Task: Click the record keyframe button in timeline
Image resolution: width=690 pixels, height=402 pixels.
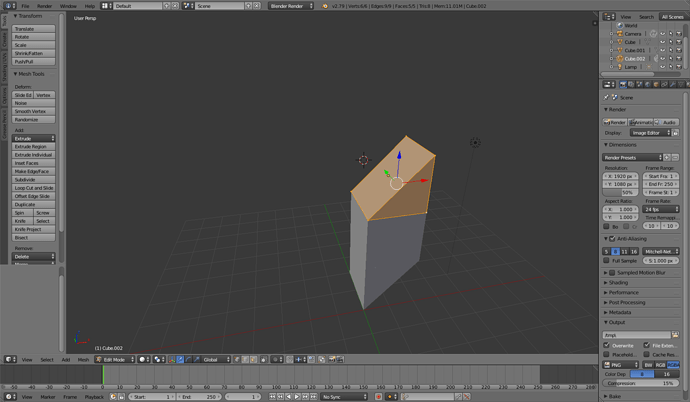Action: (378, 397)
